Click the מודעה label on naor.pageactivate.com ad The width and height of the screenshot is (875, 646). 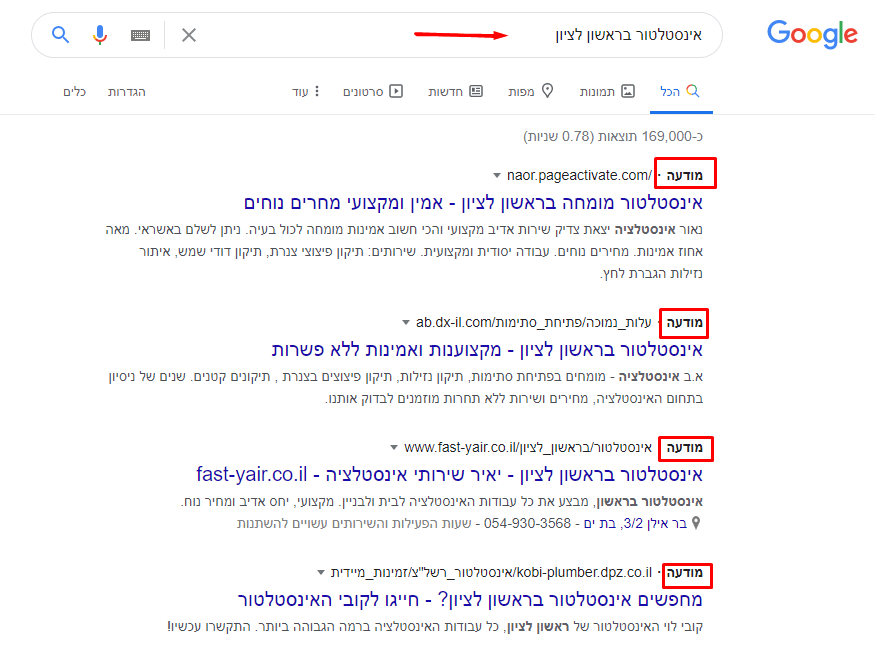coord(685,175)
